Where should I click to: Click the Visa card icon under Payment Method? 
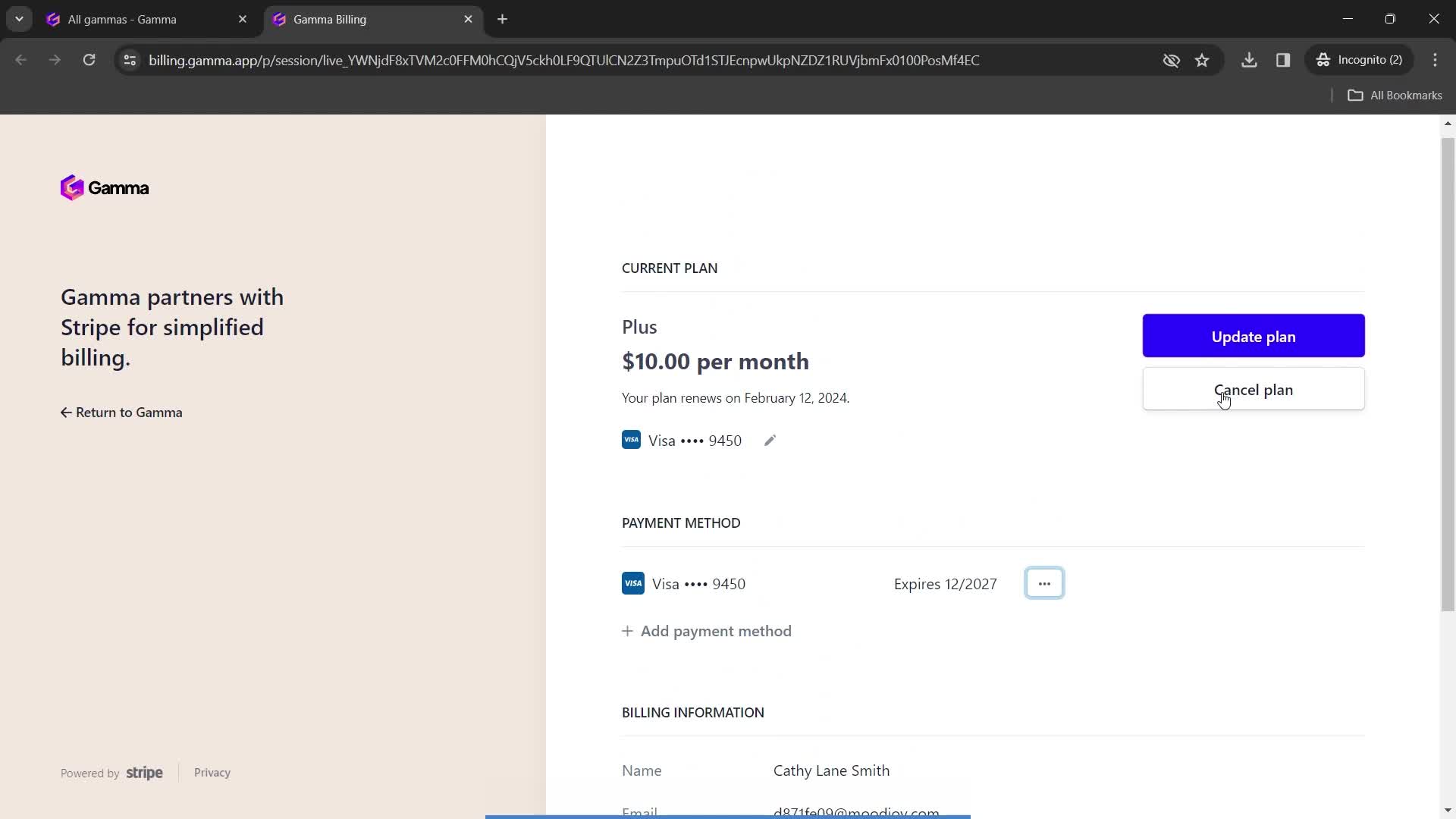tap(633, 583)
